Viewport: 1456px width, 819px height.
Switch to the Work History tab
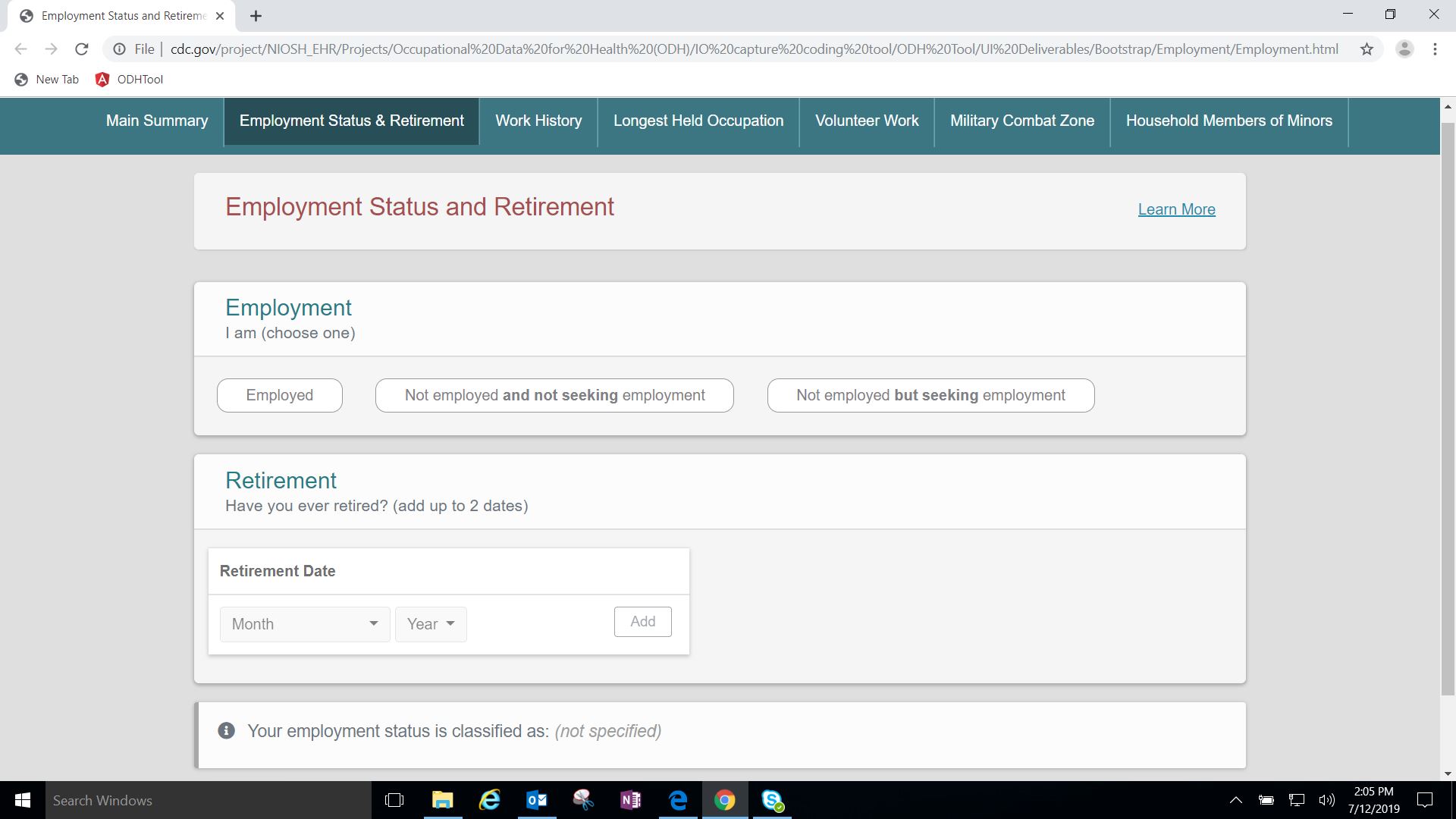click(x=538, y=121)
